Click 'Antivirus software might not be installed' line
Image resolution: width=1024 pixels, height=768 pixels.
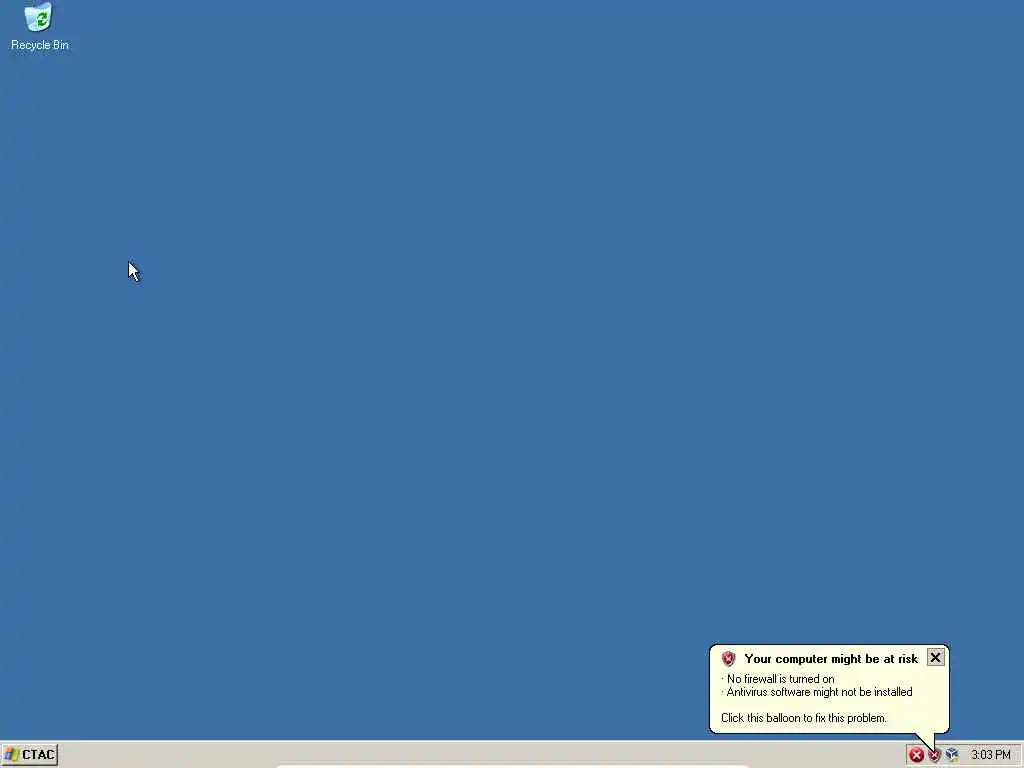[819, 692]
